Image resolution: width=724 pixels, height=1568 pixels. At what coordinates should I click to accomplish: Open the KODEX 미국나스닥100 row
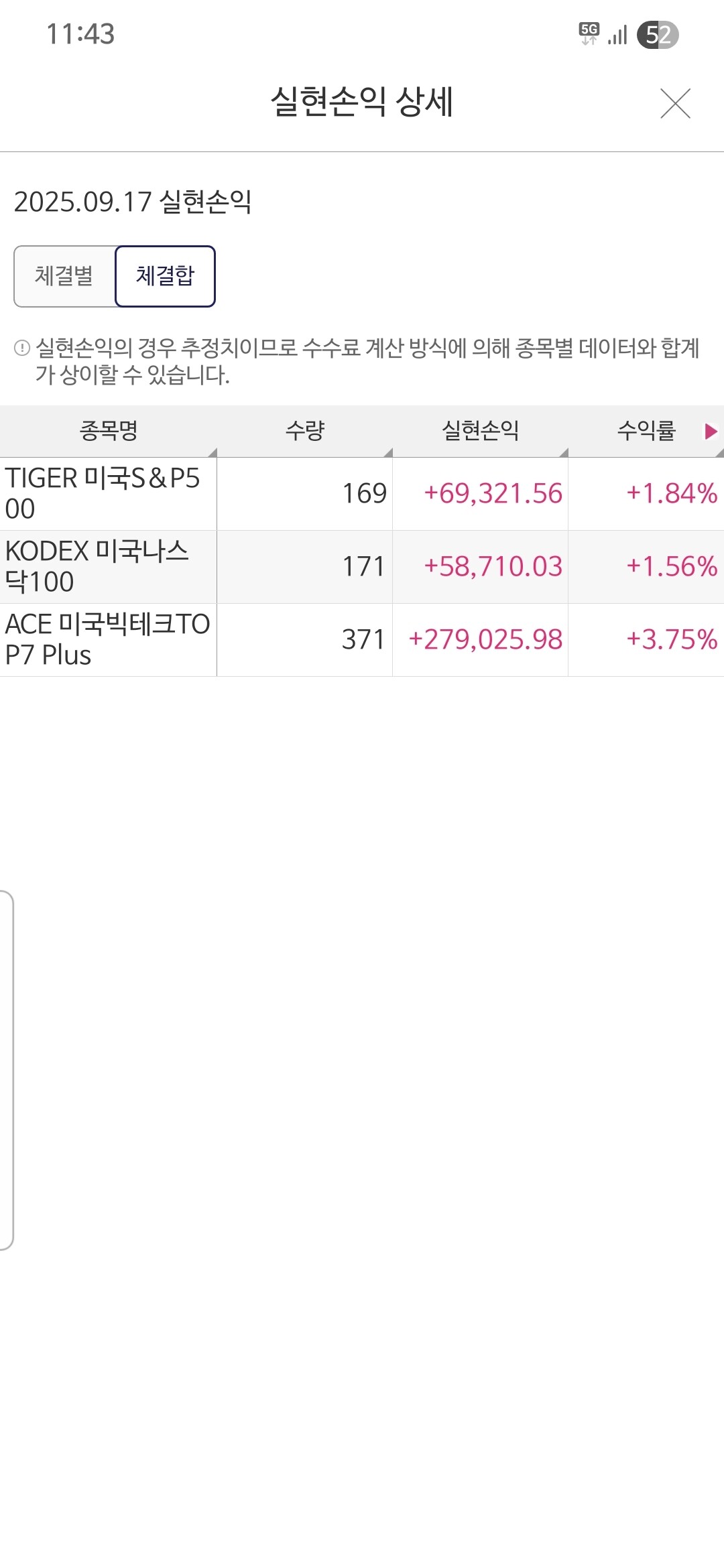(107, 567)
